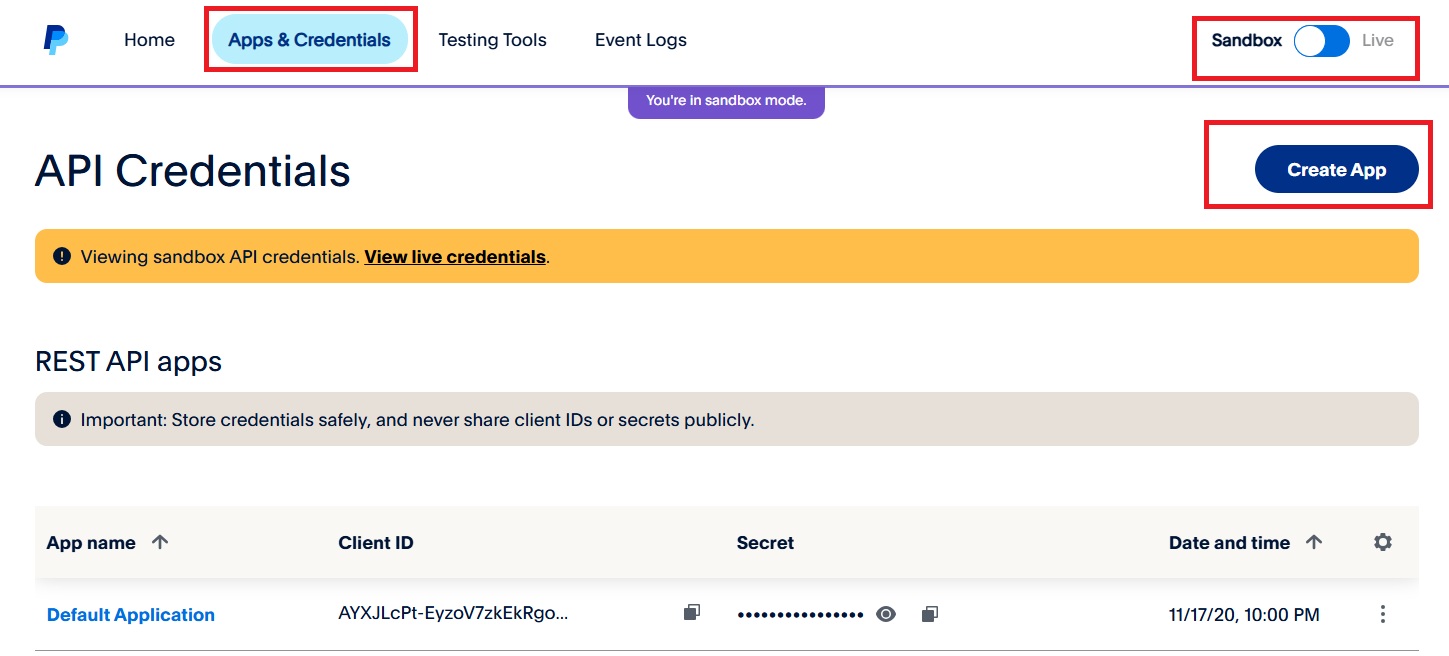Screen dimensions: 1449x656
Task: Click the Secret column header
Action: [x=765, y=543]
